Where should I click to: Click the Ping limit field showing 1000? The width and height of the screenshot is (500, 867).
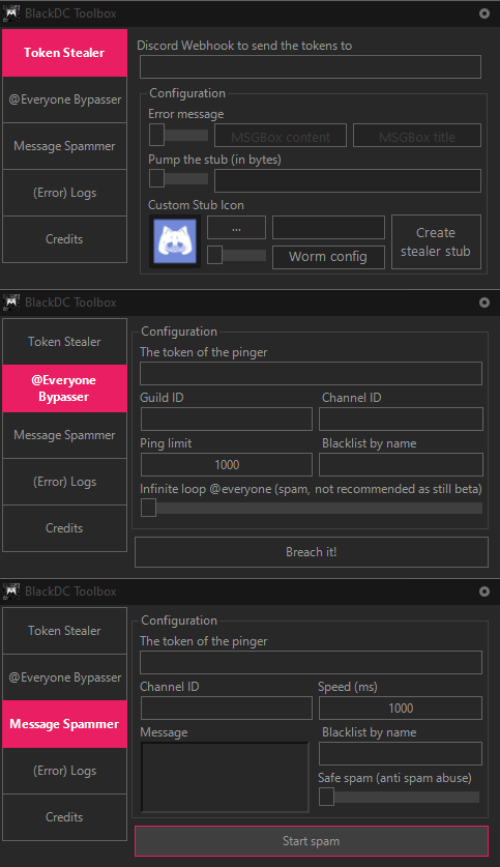pyautogui.click(x=227, y=464)
